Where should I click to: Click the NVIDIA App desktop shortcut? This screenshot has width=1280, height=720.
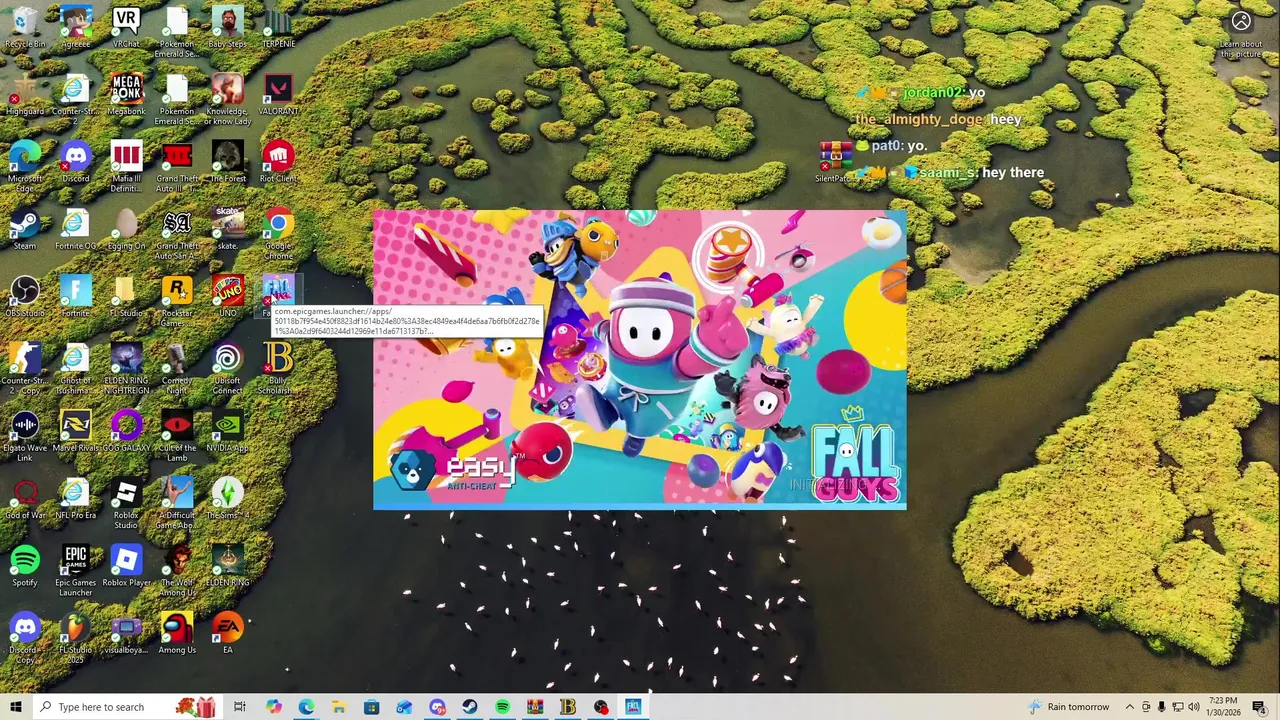pyautogui.click(x=227, y=431)
